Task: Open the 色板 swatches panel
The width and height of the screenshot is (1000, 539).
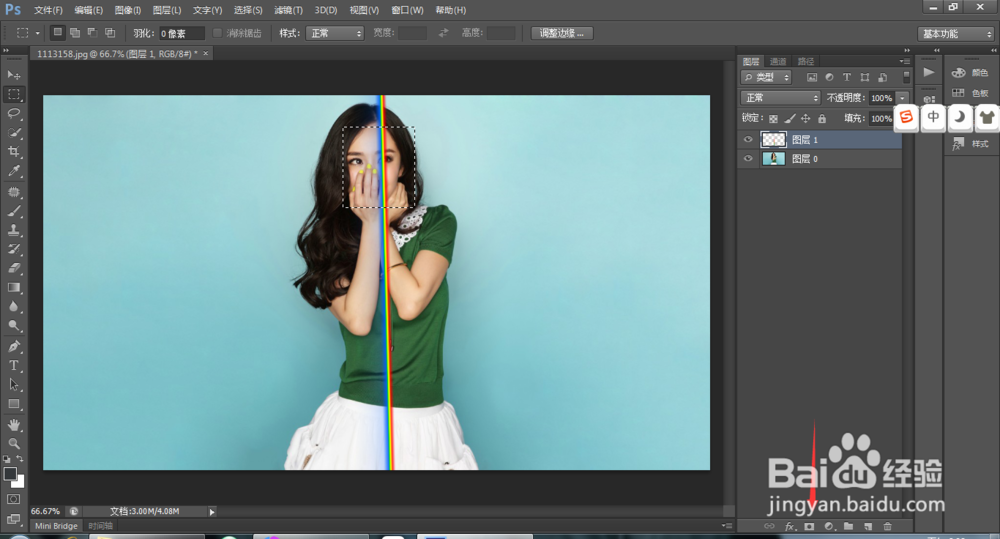Action: point(970,93)
